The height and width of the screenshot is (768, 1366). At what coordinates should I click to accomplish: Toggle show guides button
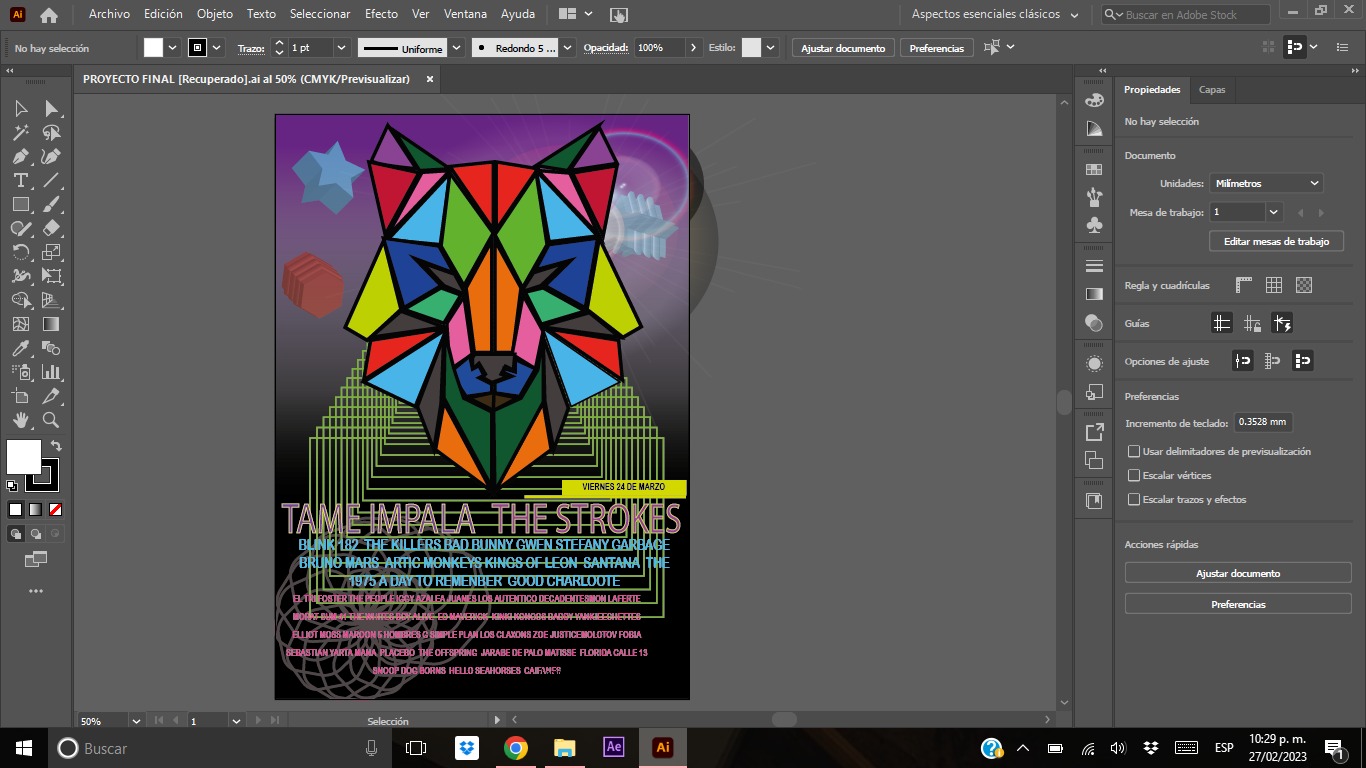pos(1221,323)
